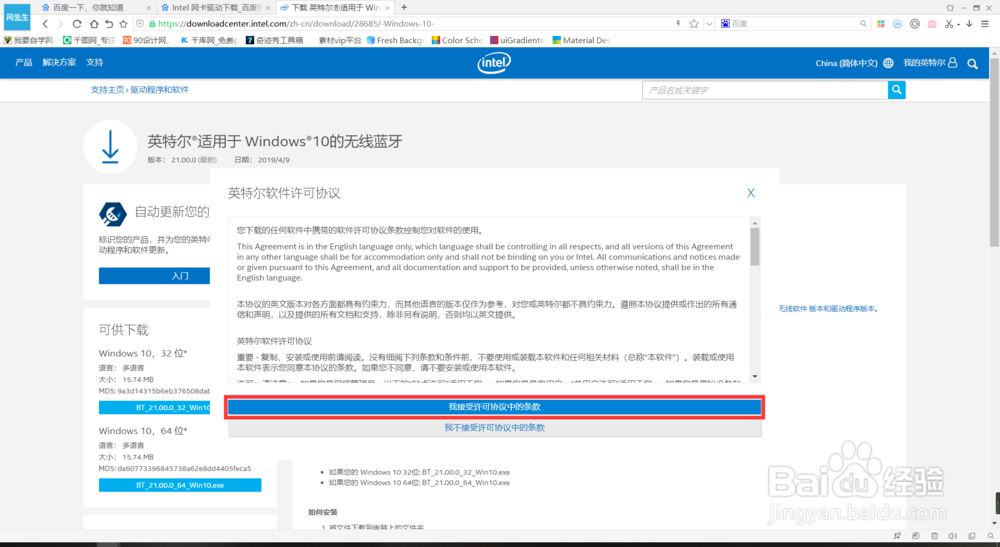Switch to the Intel 网卡驱动下载 tab
This screenshot has height=547, width=1000.
214,8
